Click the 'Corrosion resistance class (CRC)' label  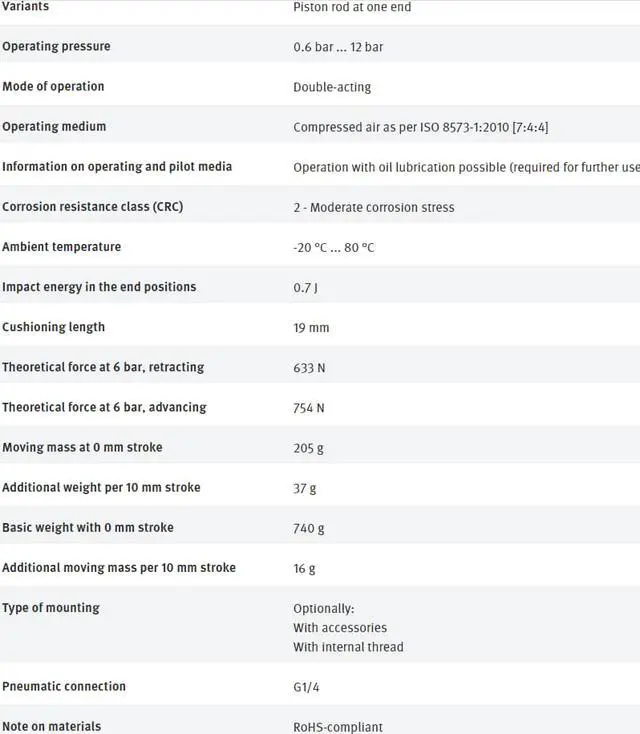(92, 207)
